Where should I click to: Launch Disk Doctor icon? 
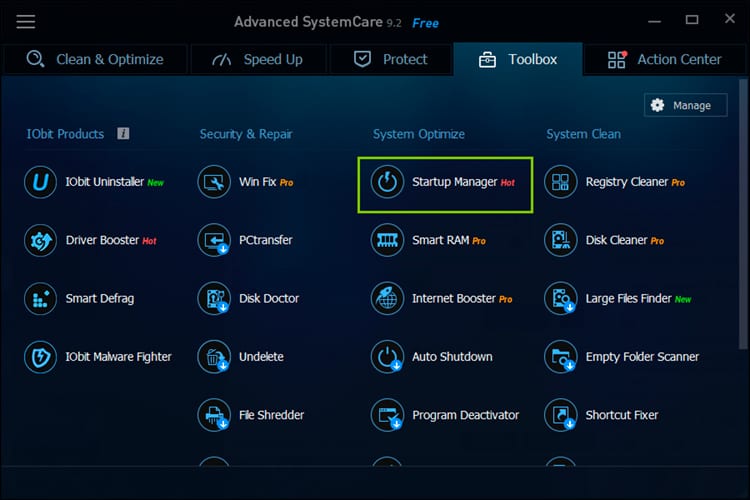[x=214, y=299]
